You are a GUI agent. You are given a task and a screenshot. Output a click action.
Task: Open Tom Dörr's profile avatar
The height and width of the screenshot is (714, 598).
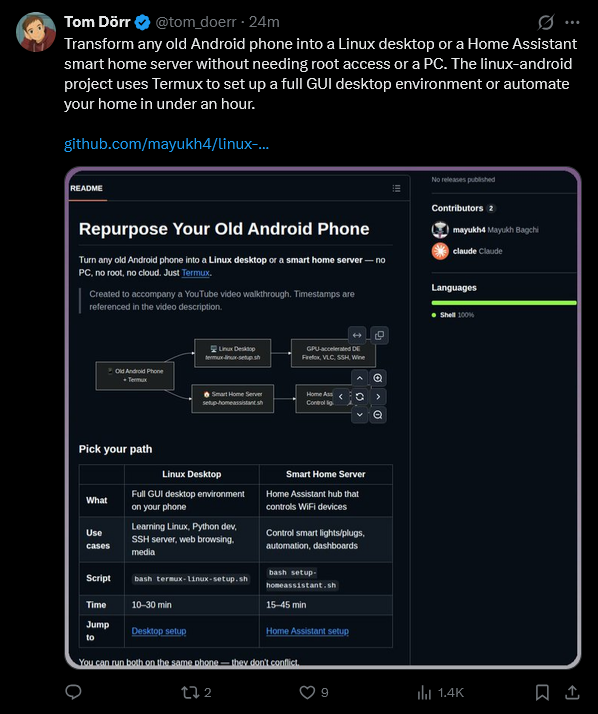pos(36,32)
